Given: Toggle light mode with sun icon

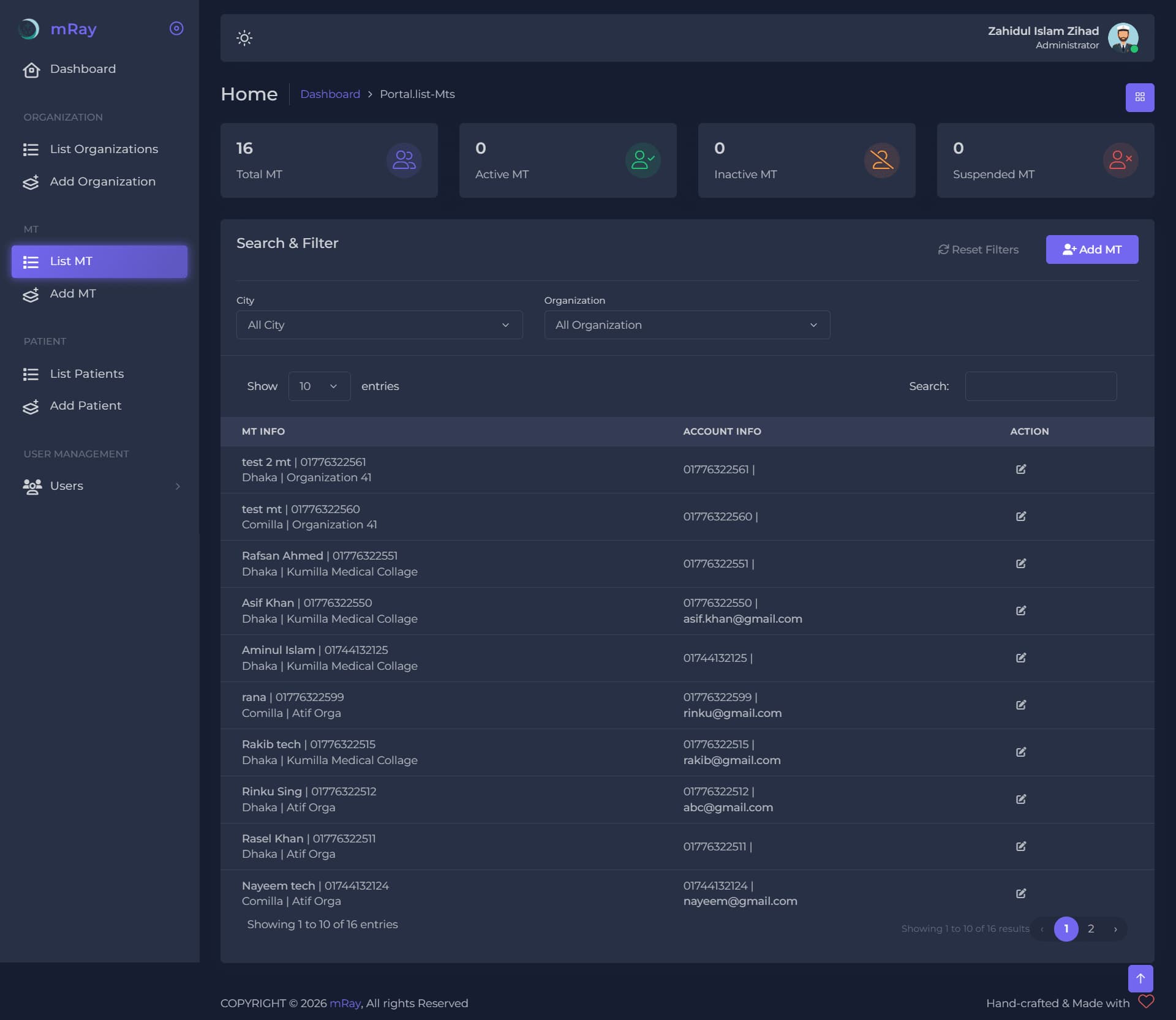Looking at the screenshot, I should tap(244, 38).
